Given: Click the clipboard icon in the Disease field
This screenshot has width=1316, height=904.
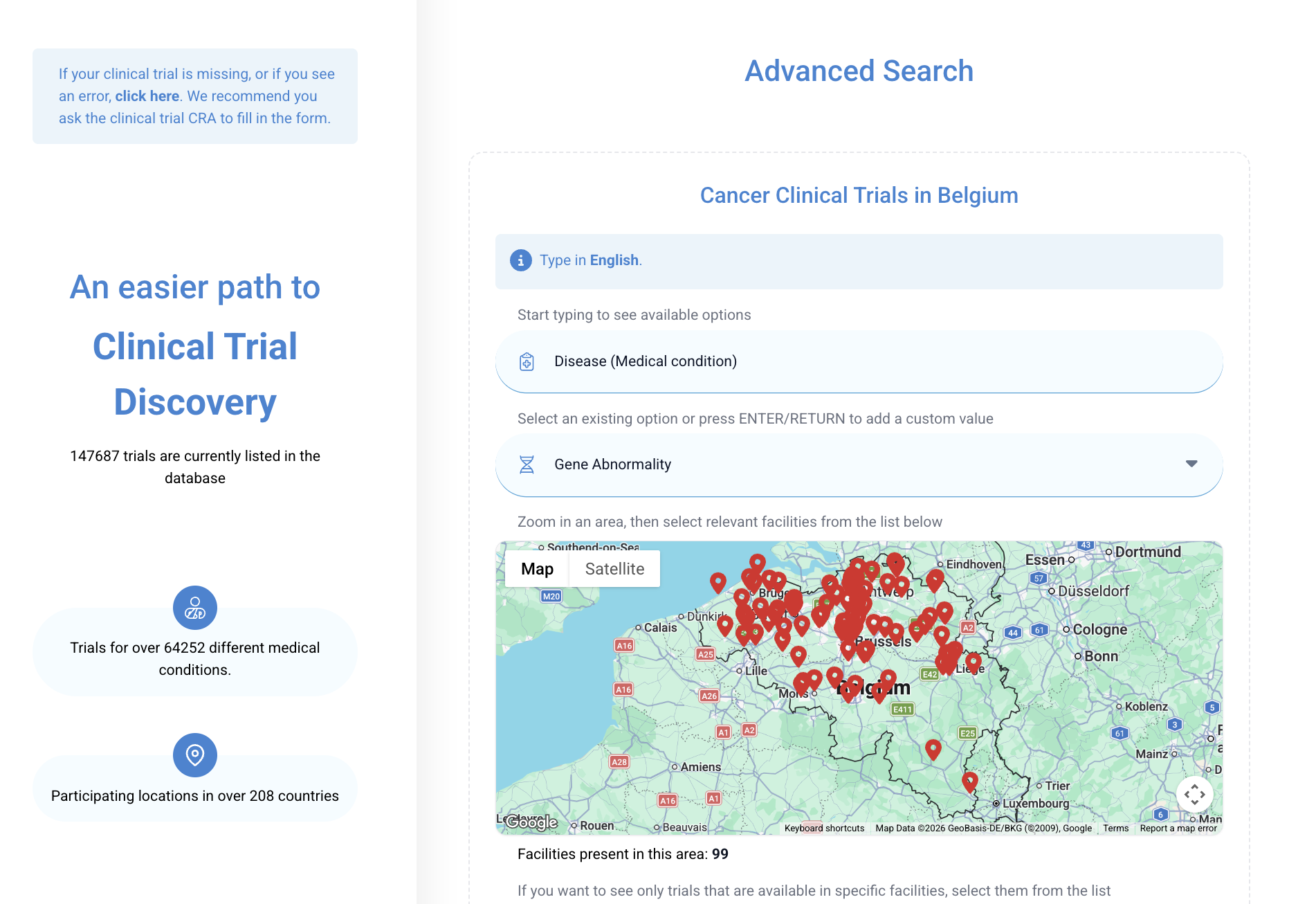Looking at the screenshot, I should (527, 361).
